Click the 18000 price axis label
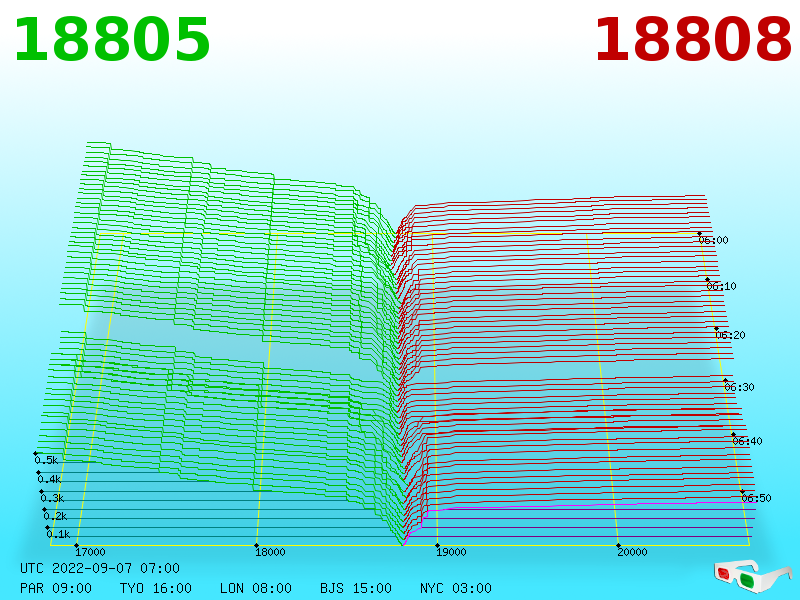 (270, 552)
